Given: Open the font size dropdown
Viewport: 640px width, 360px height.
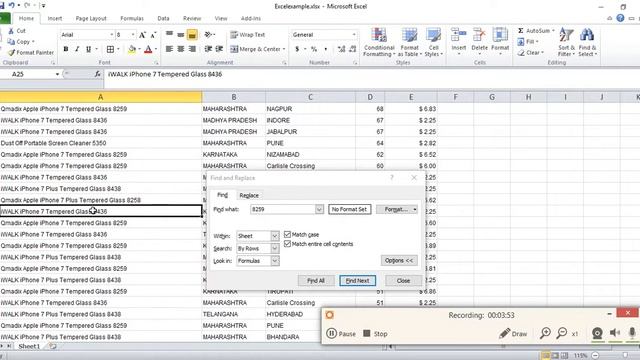Looking at the screenshot, I should coord(133,35).
